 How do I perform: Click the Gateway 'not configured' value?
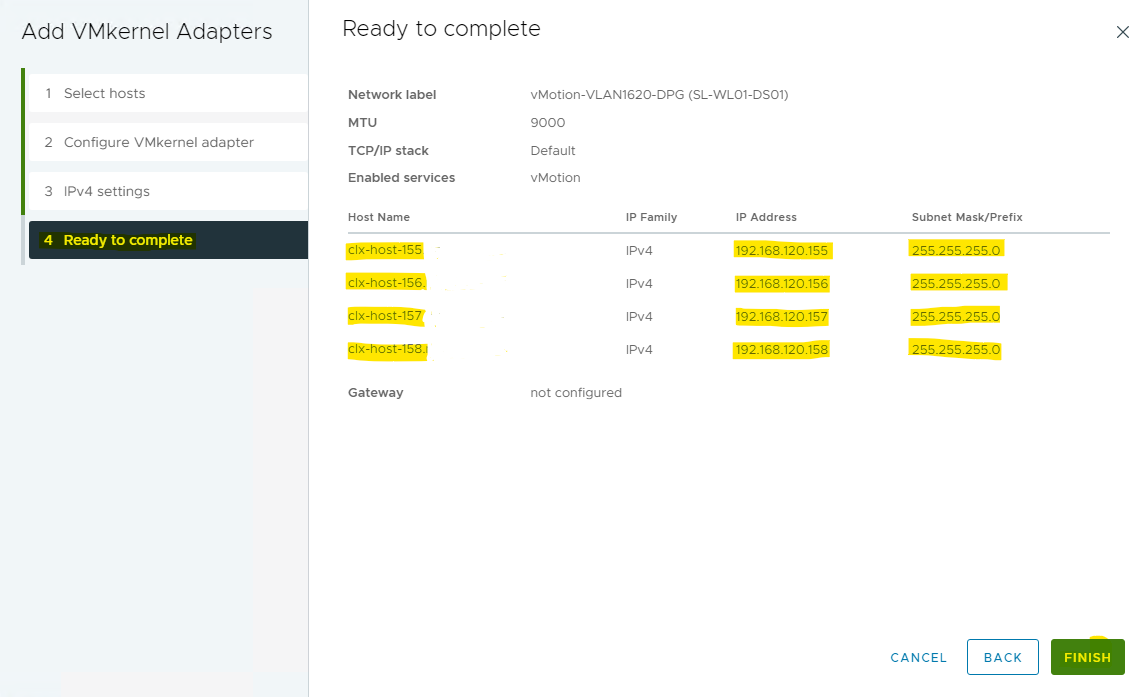[575, 393]
